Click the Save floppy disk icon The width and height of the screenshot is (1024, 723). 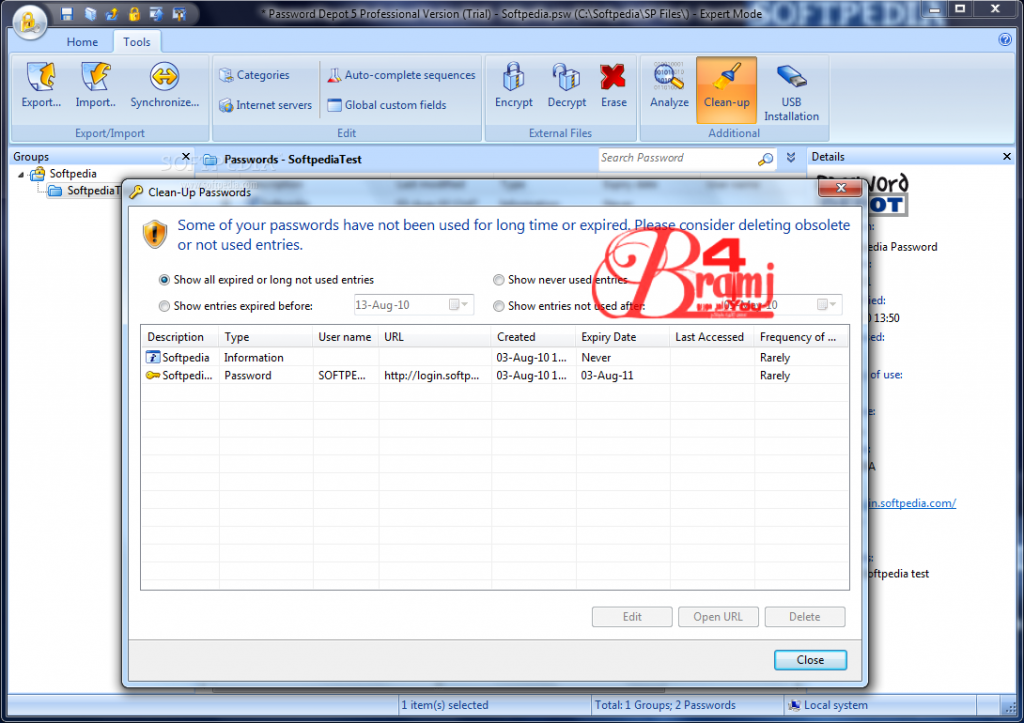point(67,14)
